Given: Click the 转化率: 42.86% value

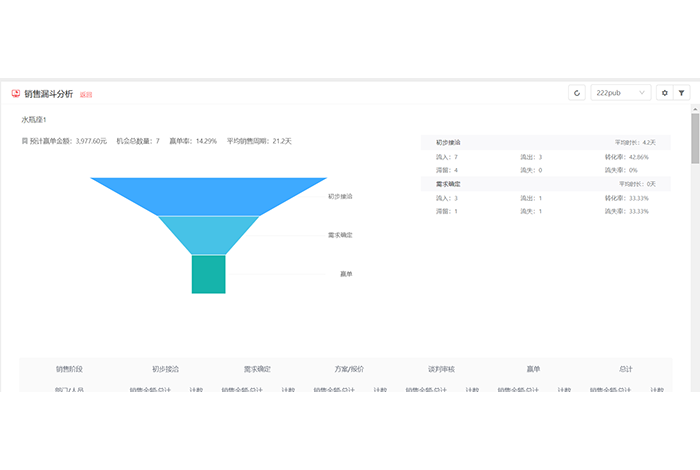Looking at the screenshot, I should point(627,157).
